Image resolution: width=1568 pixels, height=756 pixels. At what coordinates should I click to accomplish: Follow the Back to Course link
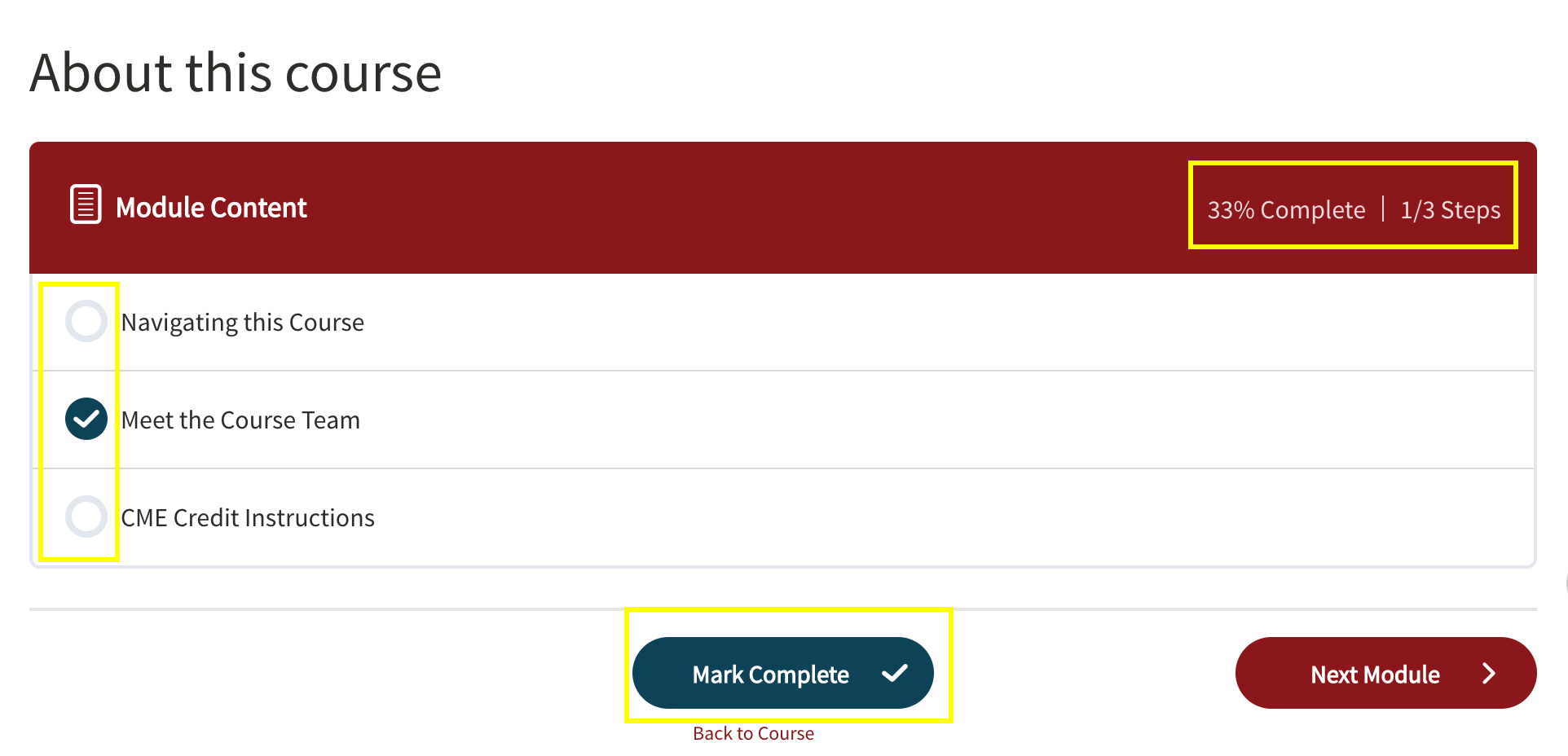tap(753, 733)
